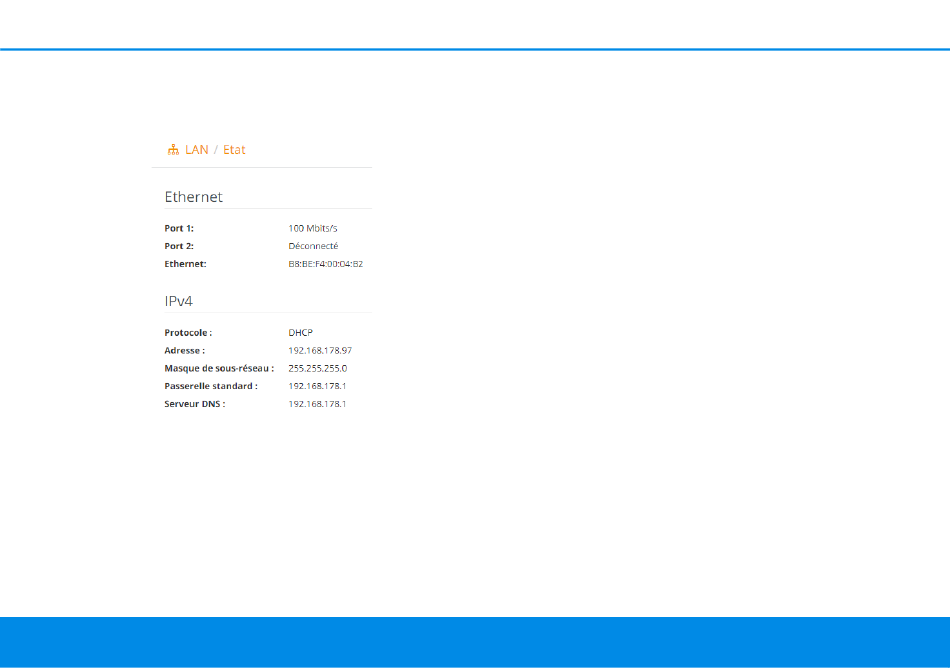Click the LAN network icon in breadcrumb
The height and width of the screenshot is (668, 950).
click(x=172, y=150)
